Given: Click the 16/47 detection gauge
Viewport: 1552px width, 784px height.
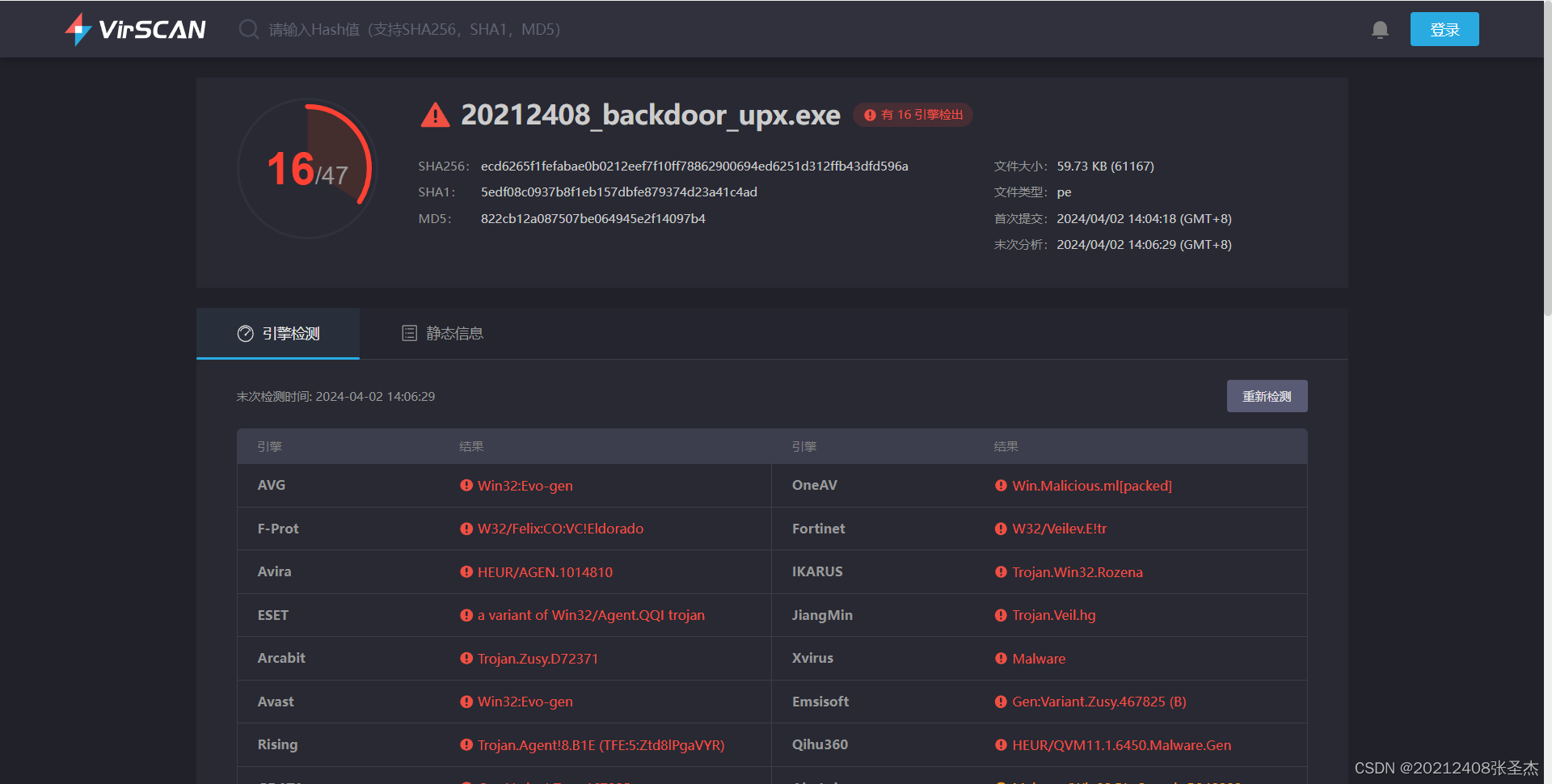Looking at the screenshot, I should (308, 168).
